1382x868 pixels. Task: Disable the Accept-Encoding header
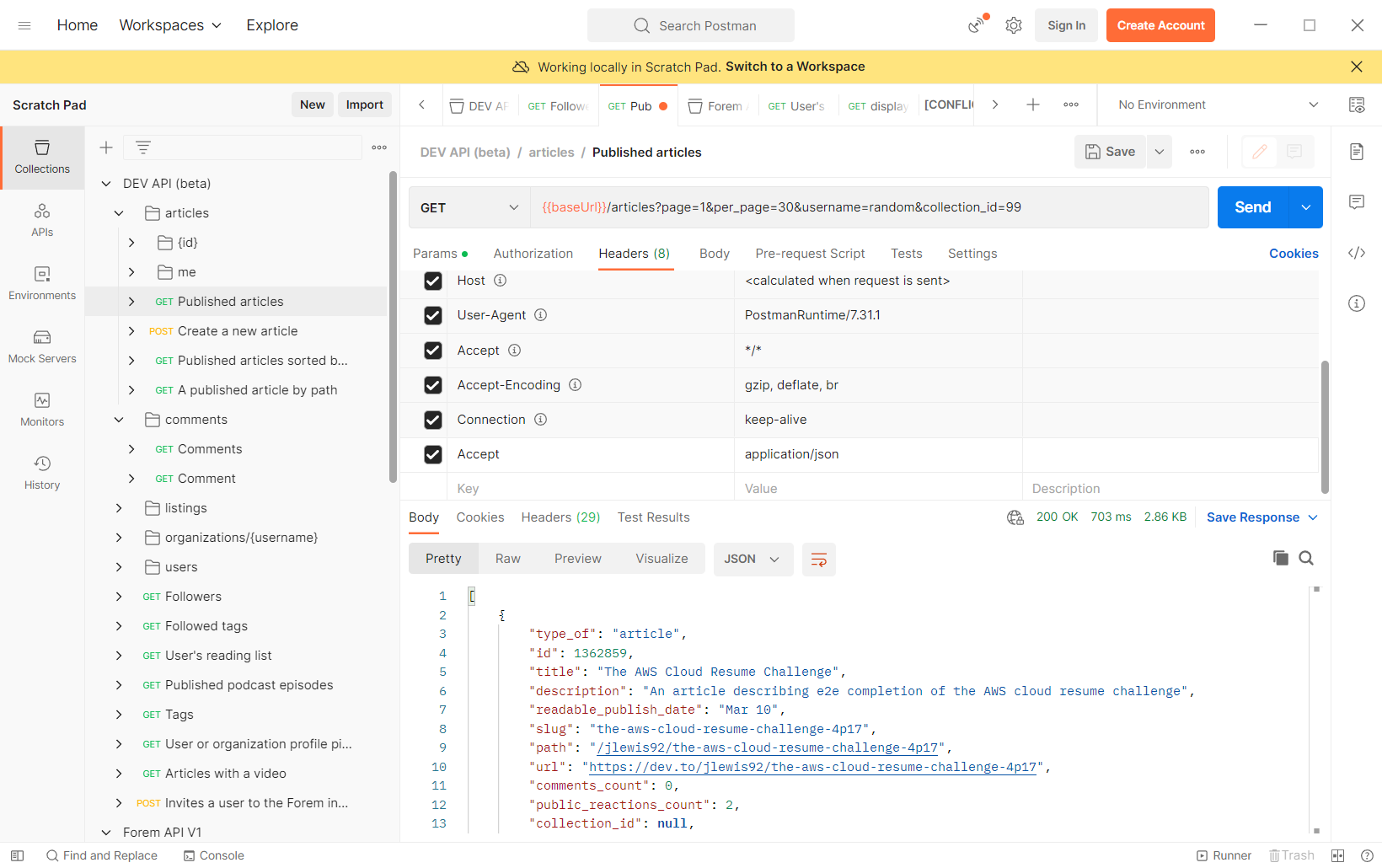click(432, 385)
